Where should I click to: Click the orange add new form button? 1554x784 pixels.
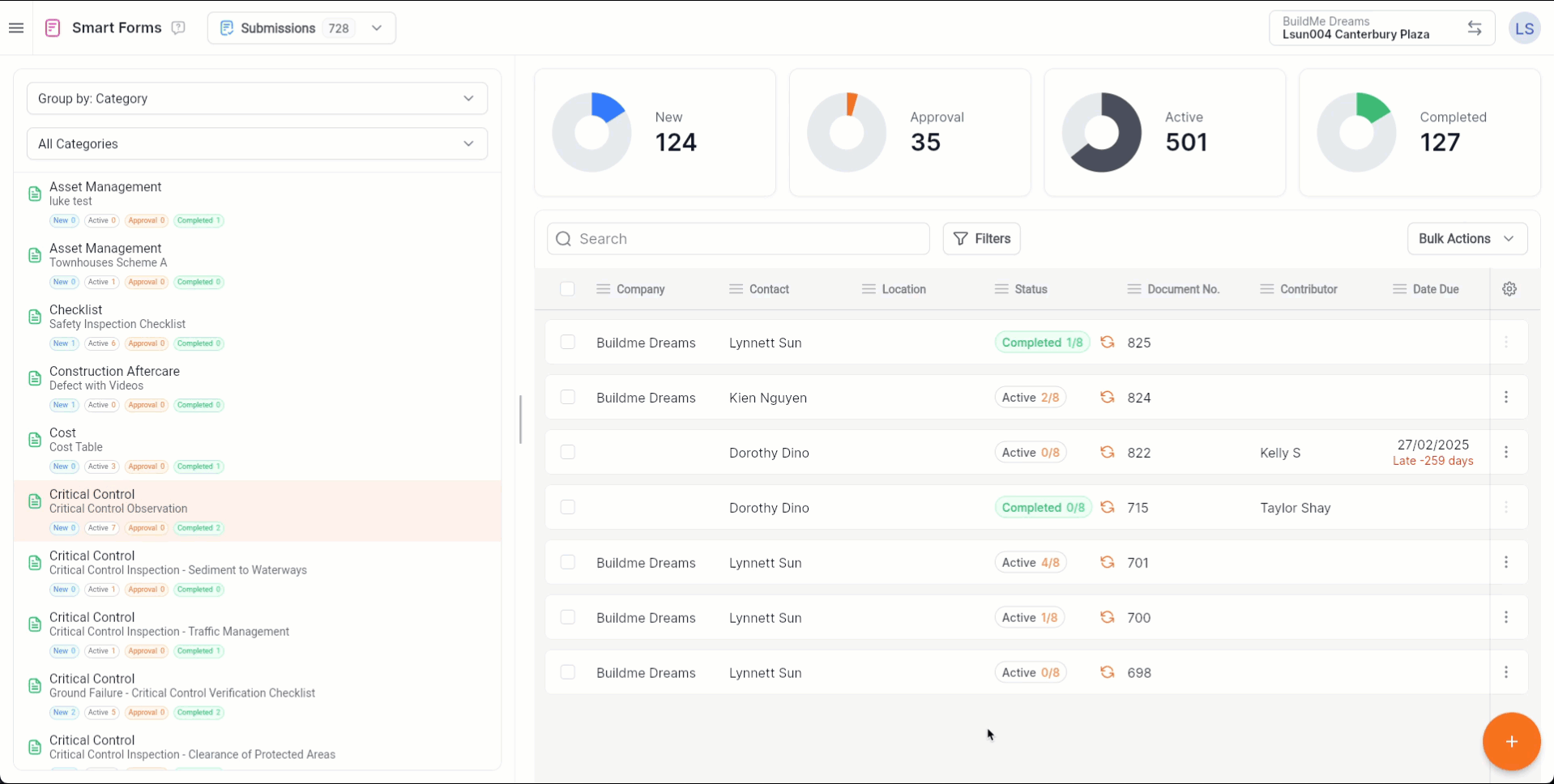[x=1511, y=741]
